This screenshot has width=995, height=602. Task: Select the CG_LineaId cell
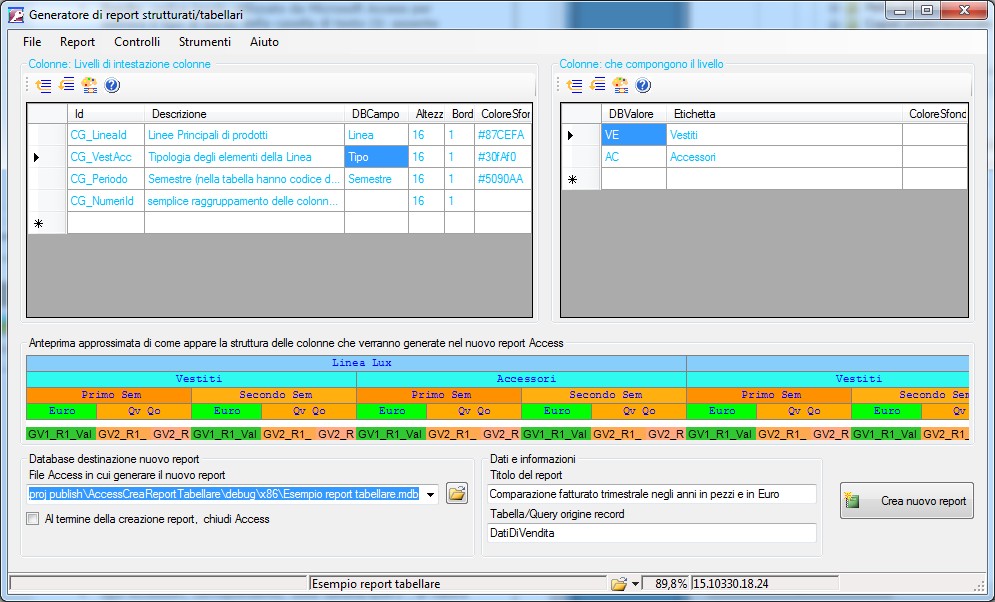[x=106, y=135]
